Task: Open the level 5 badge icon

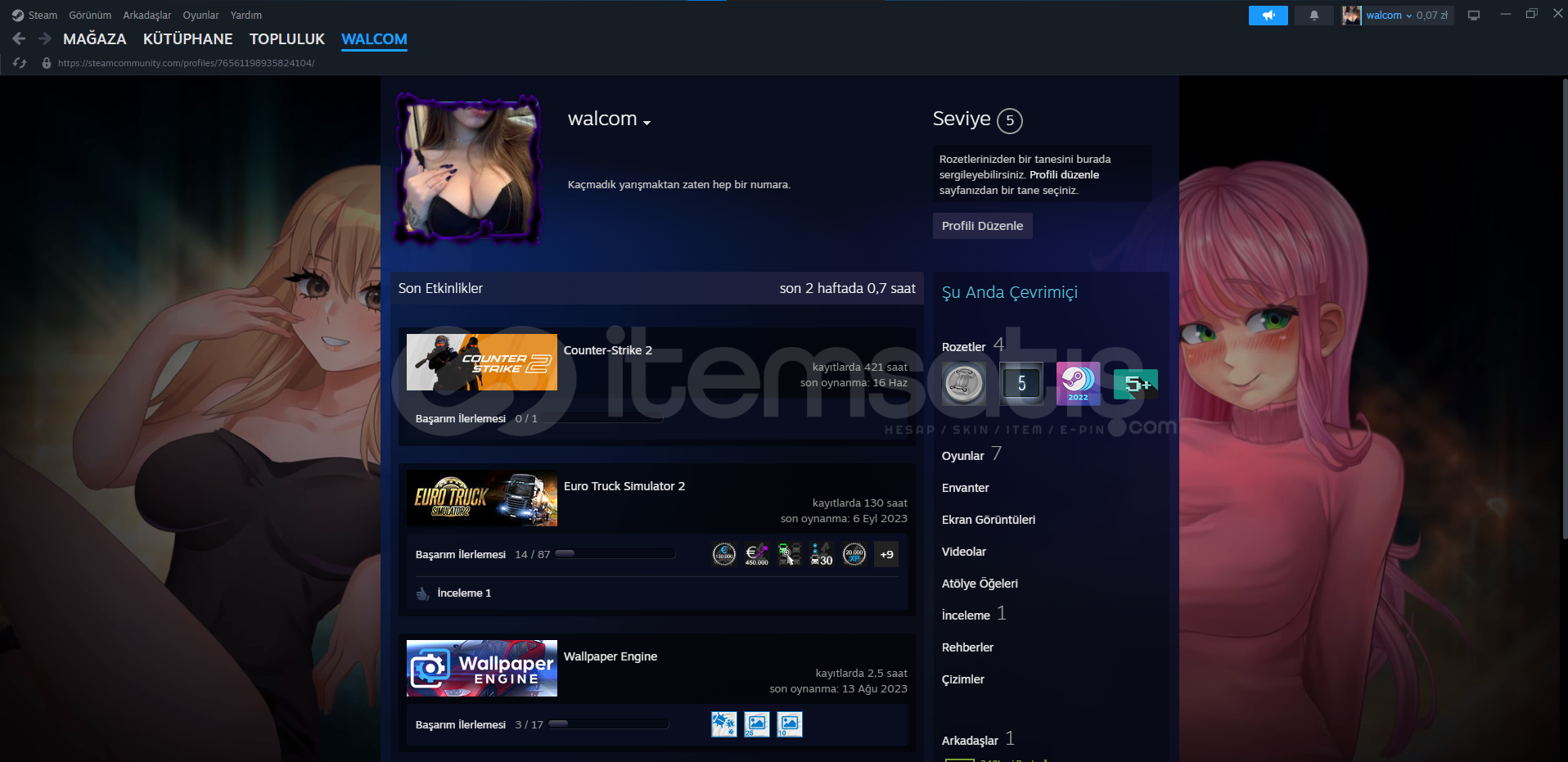Action: pyautogui.click(x=1021, y=384)
